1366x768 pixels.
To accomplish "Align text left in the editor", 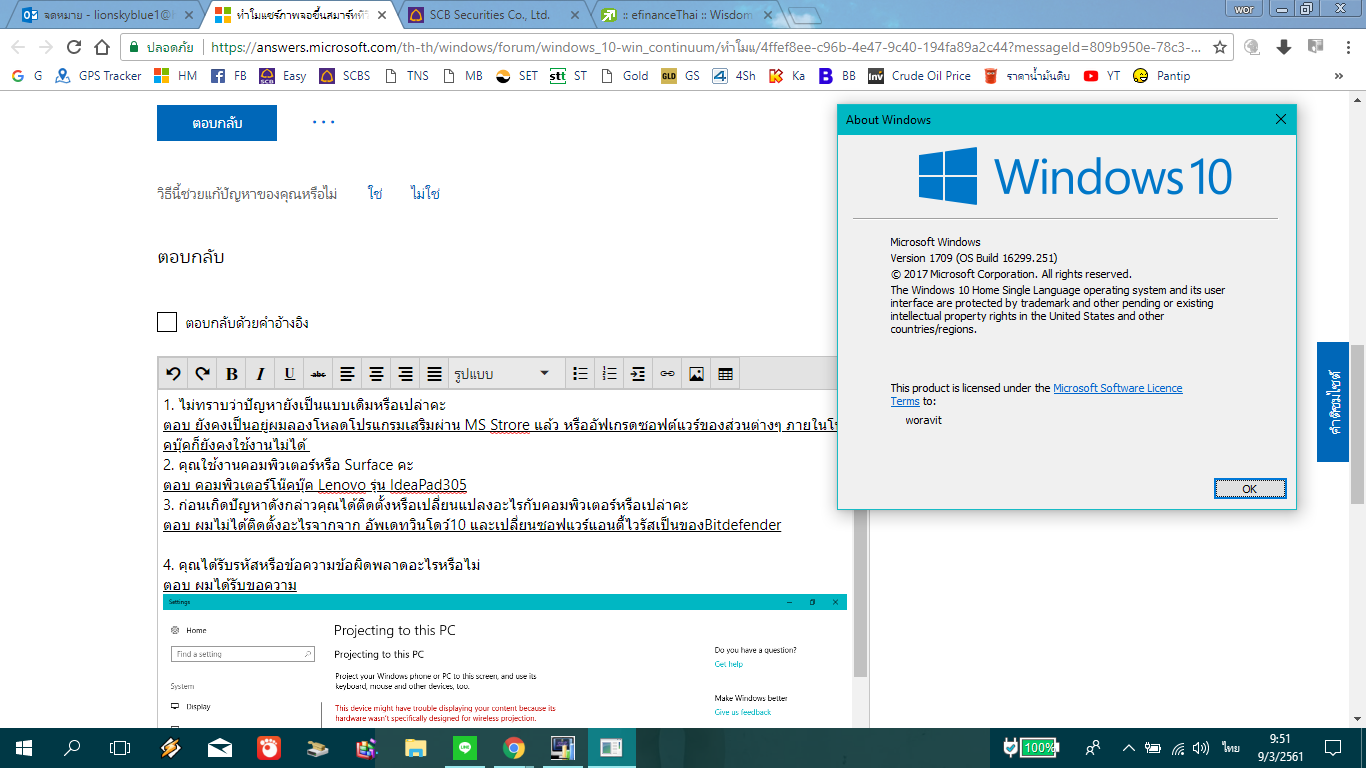I will point(347,374).
